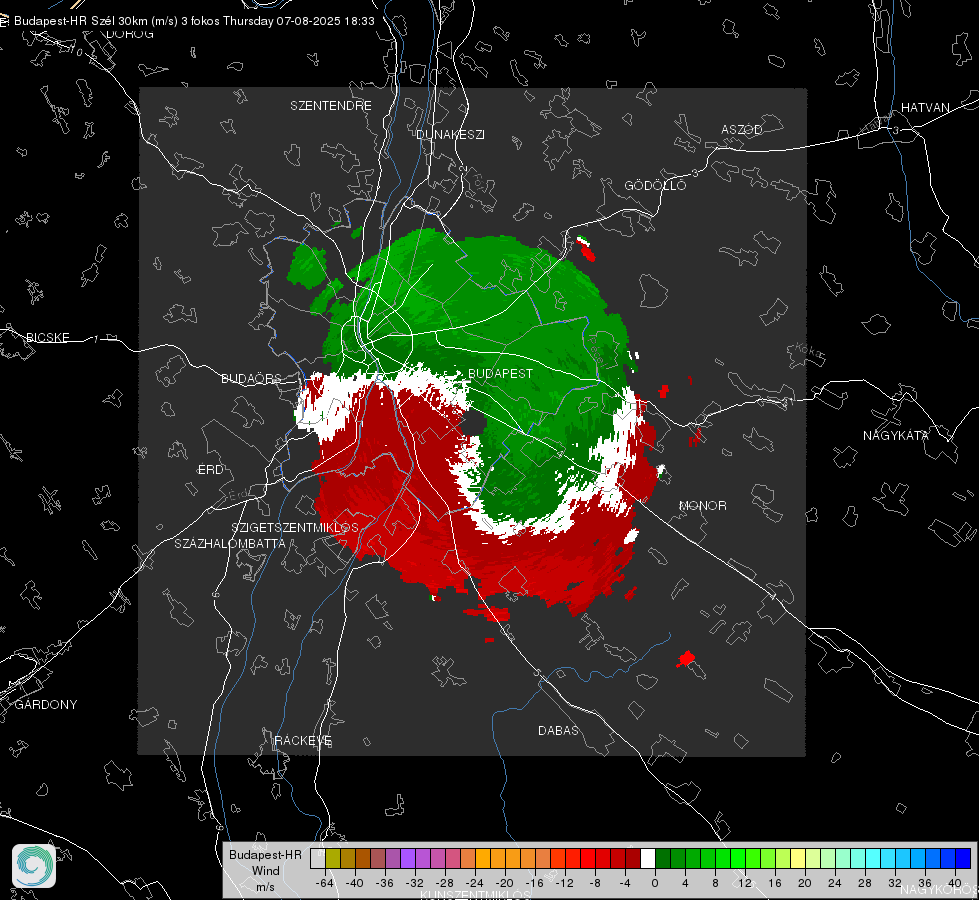Screen dimensions: 979x900
Task: Click the -64 value on the legend scale
Action: (325, 883)
